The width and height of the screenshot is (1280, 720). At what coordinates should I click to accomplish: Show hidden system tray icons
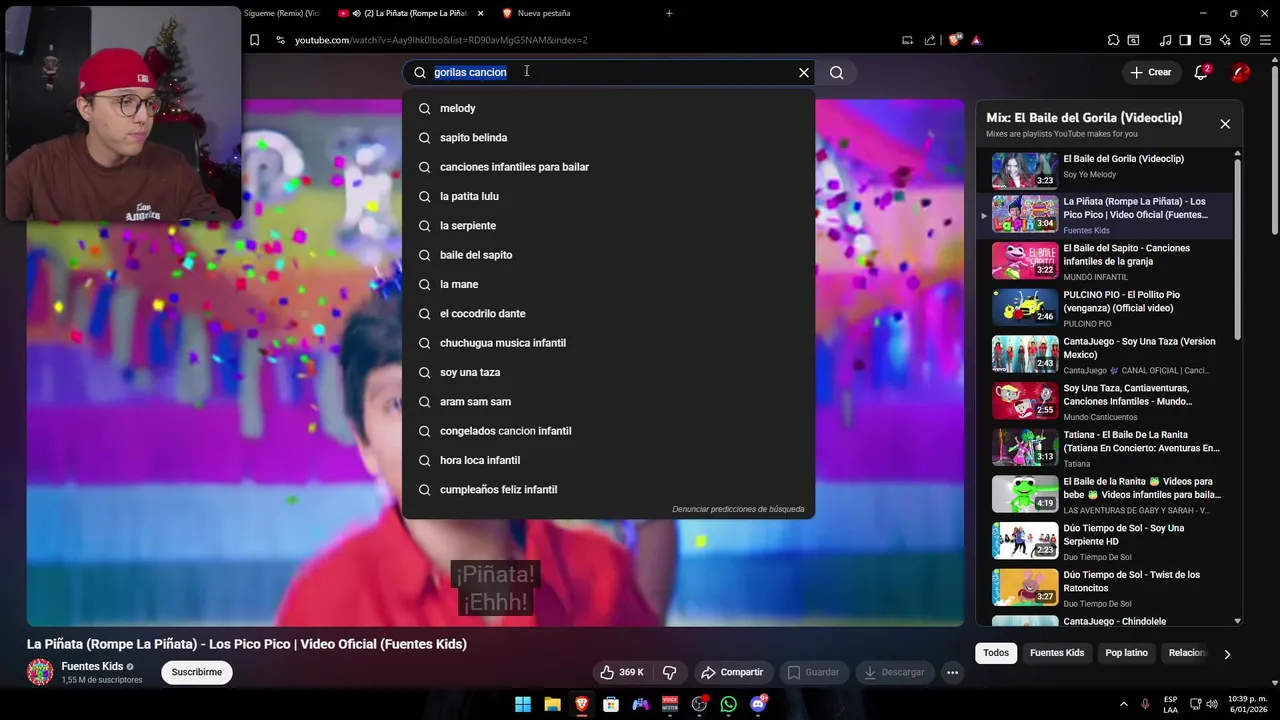coord(1123,704)
